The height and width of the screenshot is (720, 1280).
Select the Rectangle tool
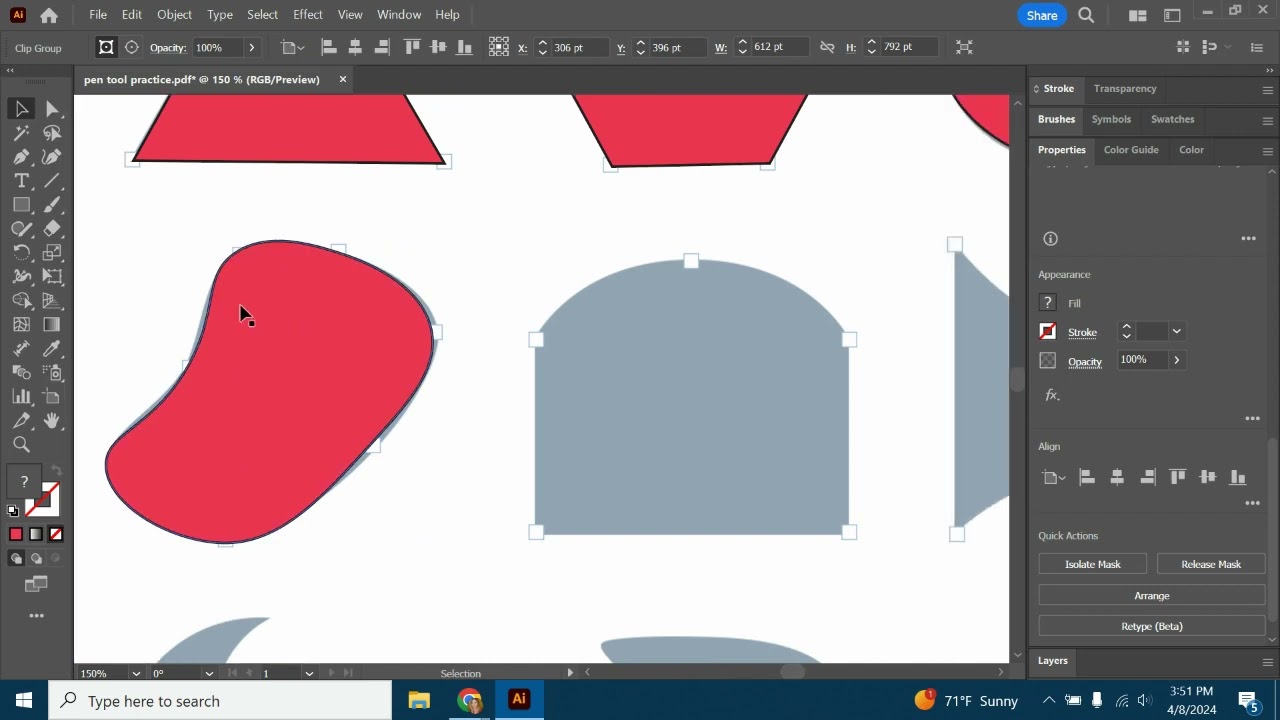click(x=21, y=205)
